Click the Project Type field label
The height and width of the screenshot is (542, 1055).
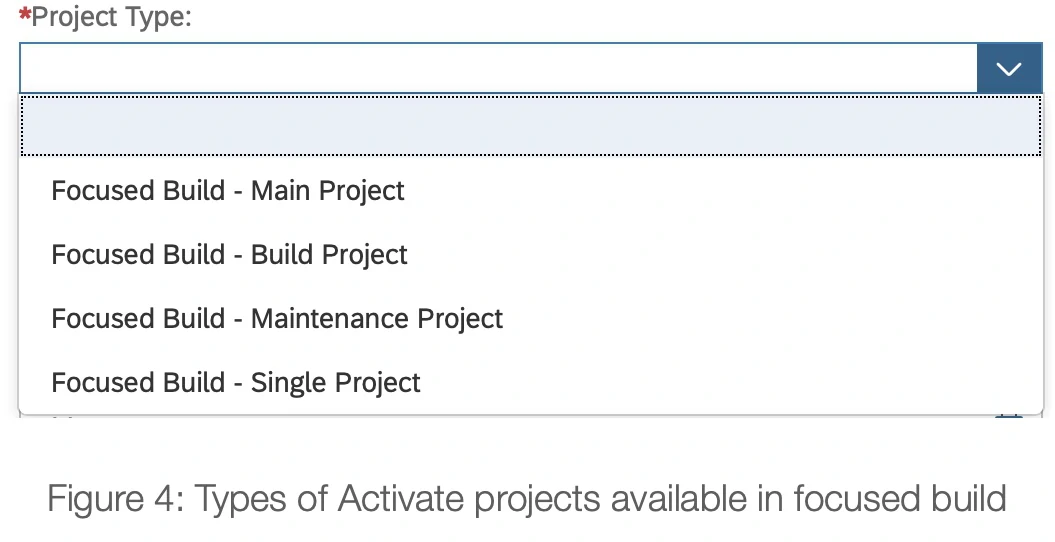pos(111,17)
